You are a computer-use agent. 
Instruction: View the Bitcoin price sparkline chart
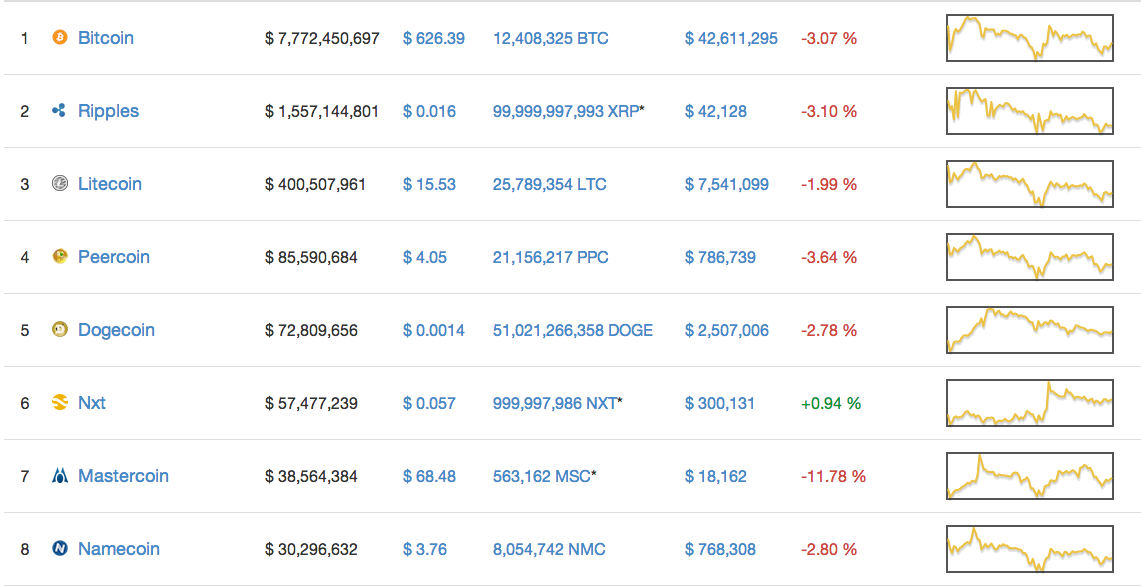pos(1030,38)
